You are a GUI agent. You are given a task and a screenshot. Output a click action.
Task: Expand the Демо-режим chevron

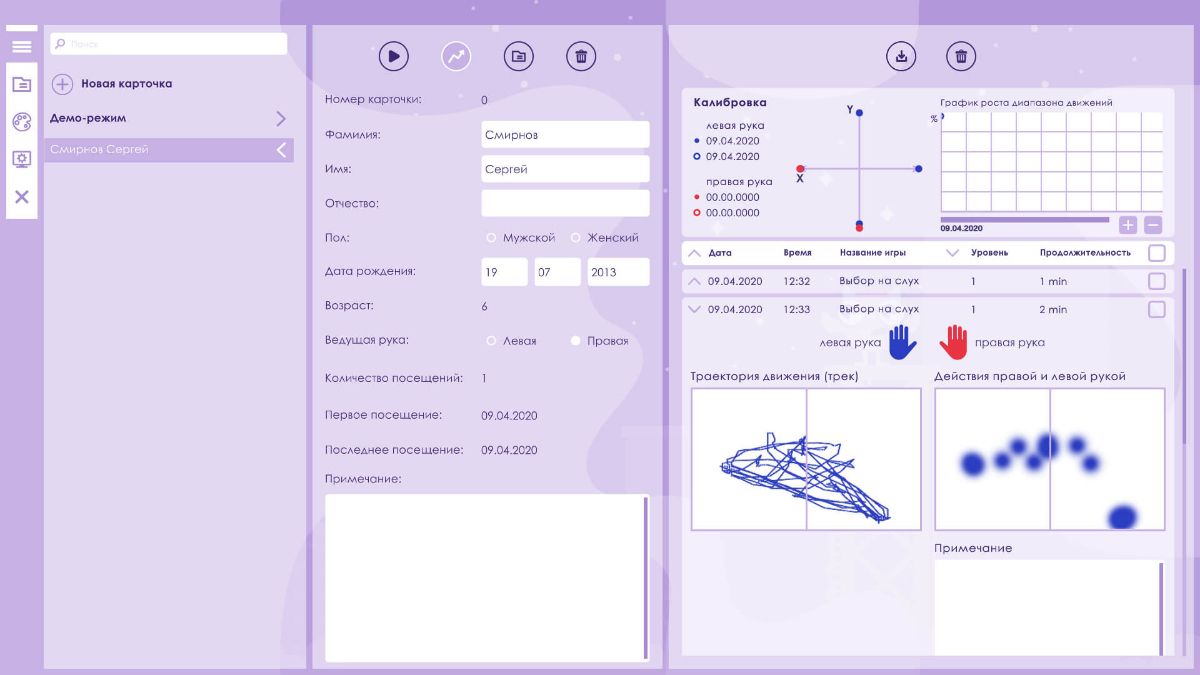281,118
